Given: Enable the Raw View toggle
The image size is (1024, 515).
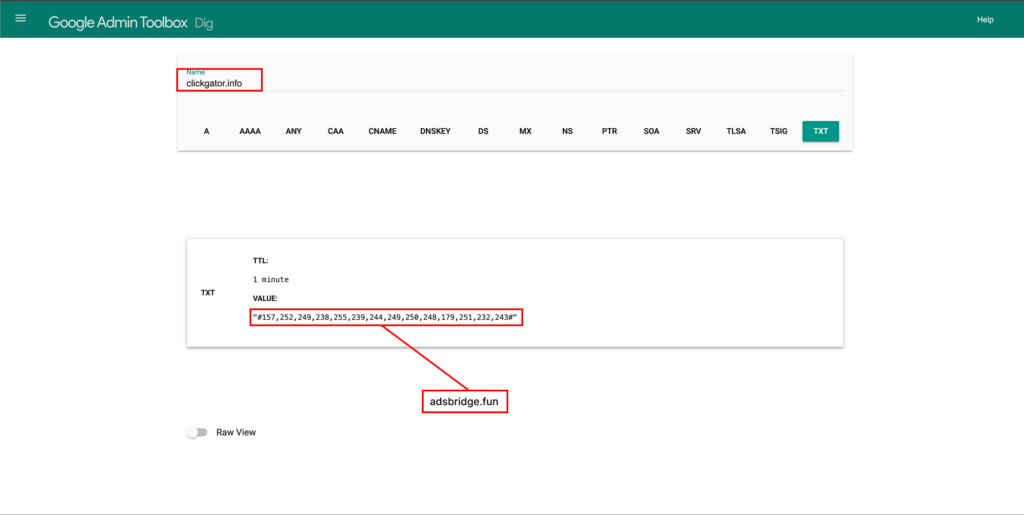Looking at the screenshot, I should (x=197, y=433).
